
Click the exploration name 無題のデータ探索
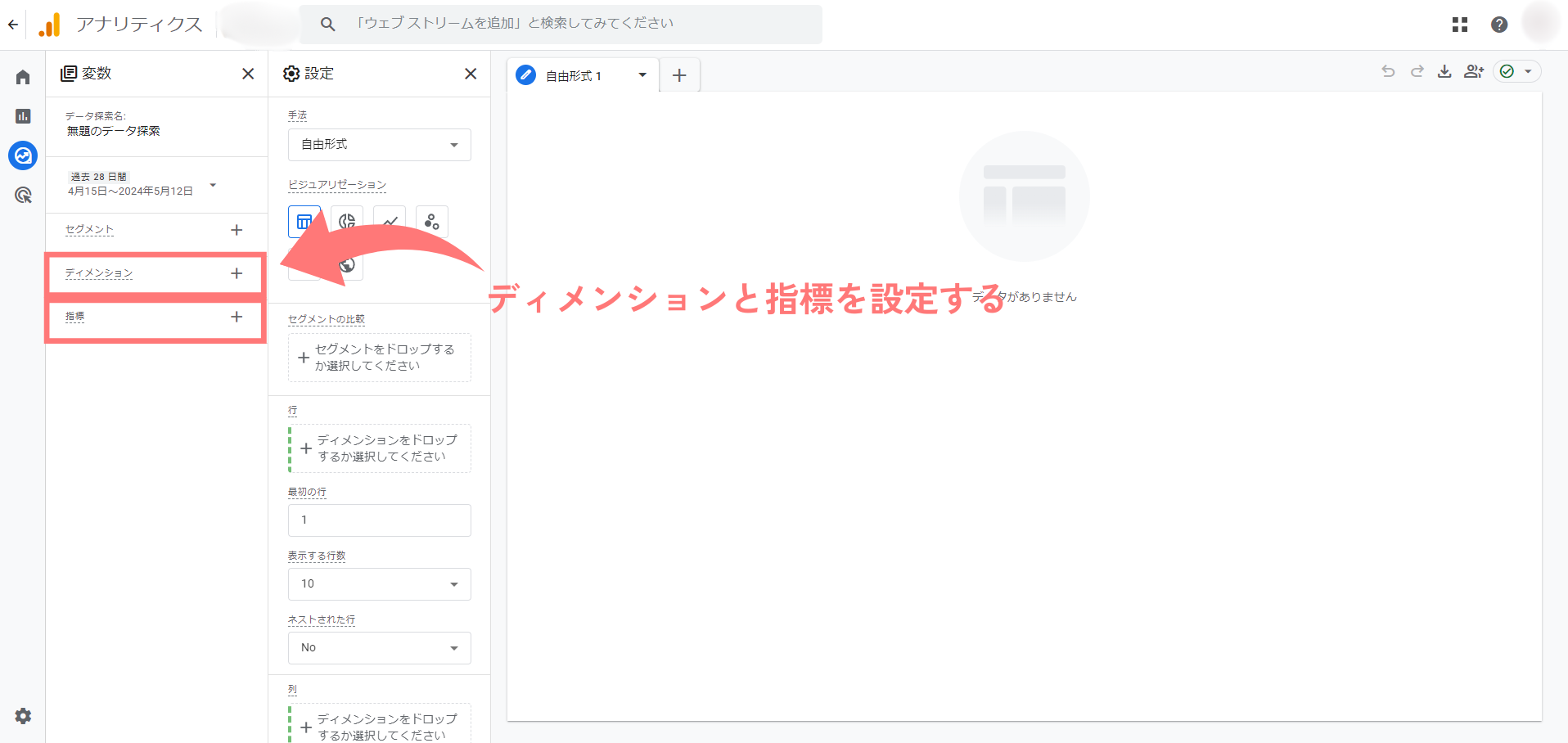pos(114,131)
